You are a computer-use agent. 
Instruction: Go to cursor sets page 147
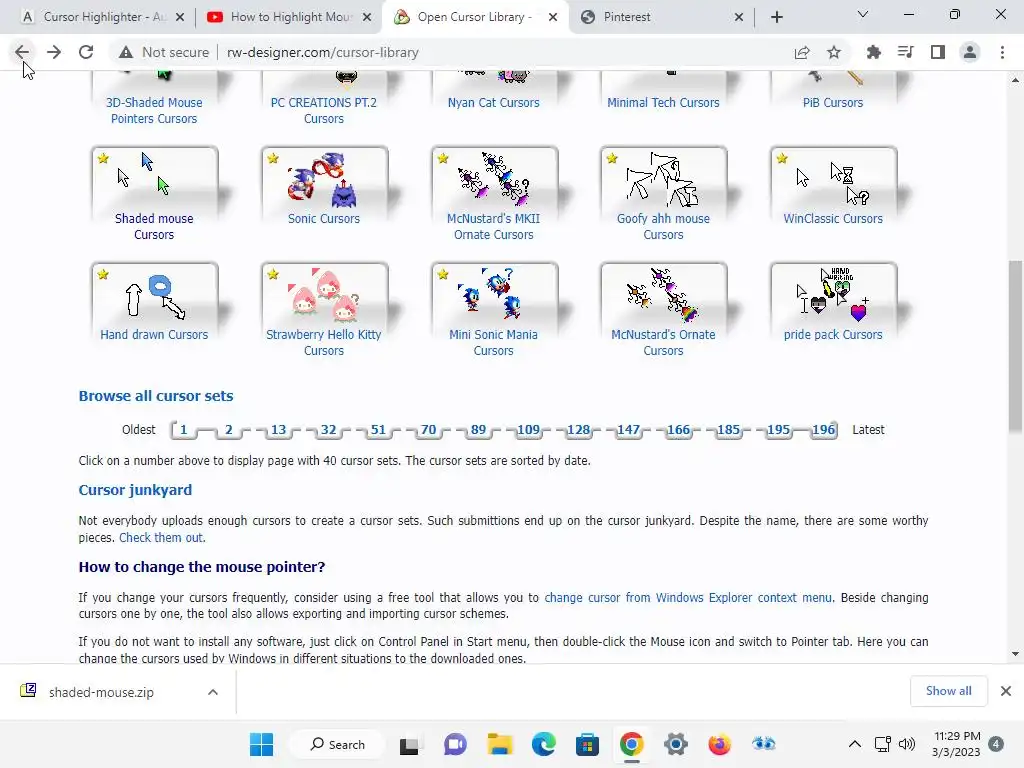point(628,430)
